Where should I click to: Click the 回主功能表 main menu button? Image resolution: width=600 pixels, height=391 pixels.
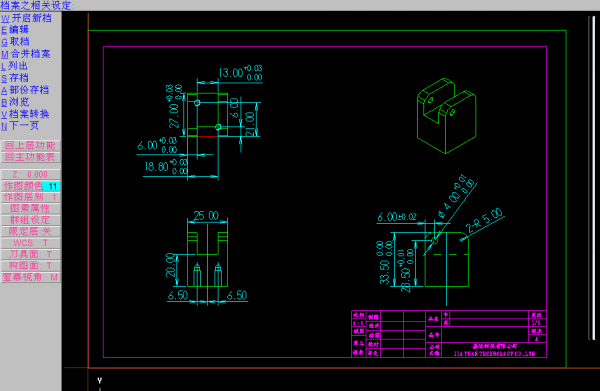(31, 157)
